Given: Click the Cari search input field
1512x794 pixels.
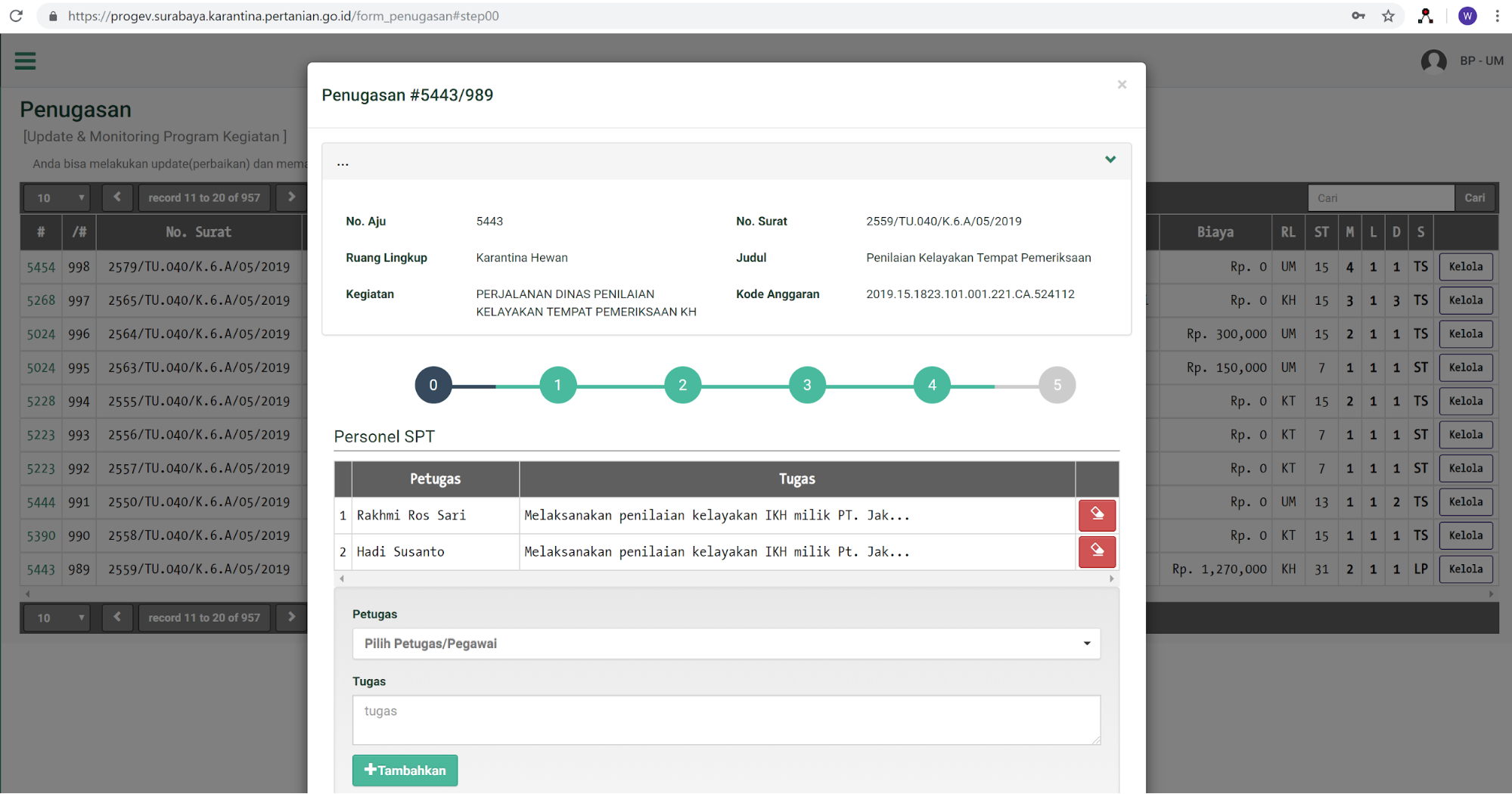Looking at the screenshot, I should click(1380, 198).
